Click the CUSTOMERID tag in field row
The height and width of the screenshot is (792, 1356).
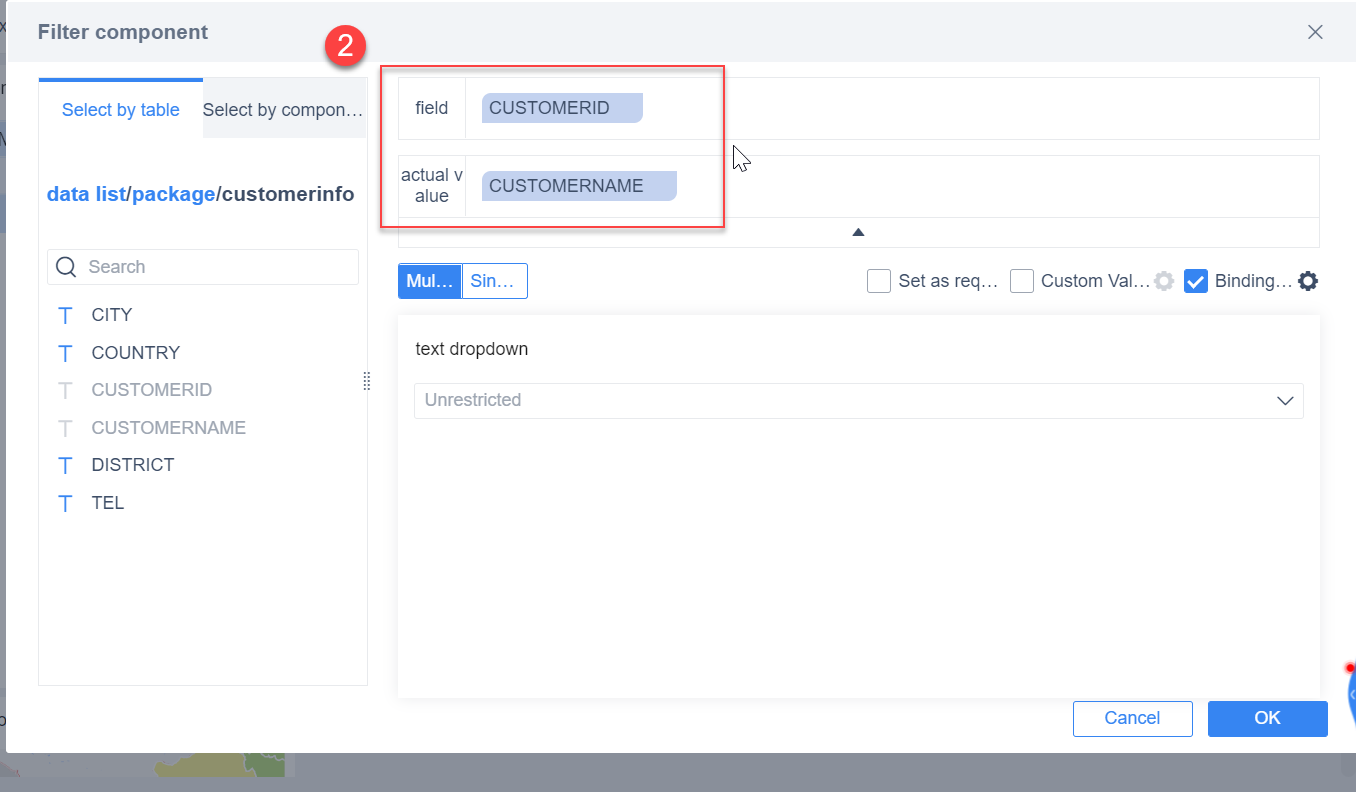(562, 108)
